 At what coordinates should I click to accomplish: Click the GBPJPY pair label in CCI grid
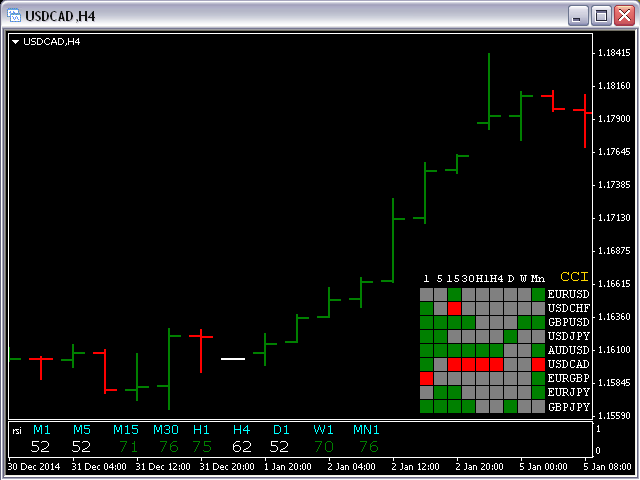click(569, 407)
